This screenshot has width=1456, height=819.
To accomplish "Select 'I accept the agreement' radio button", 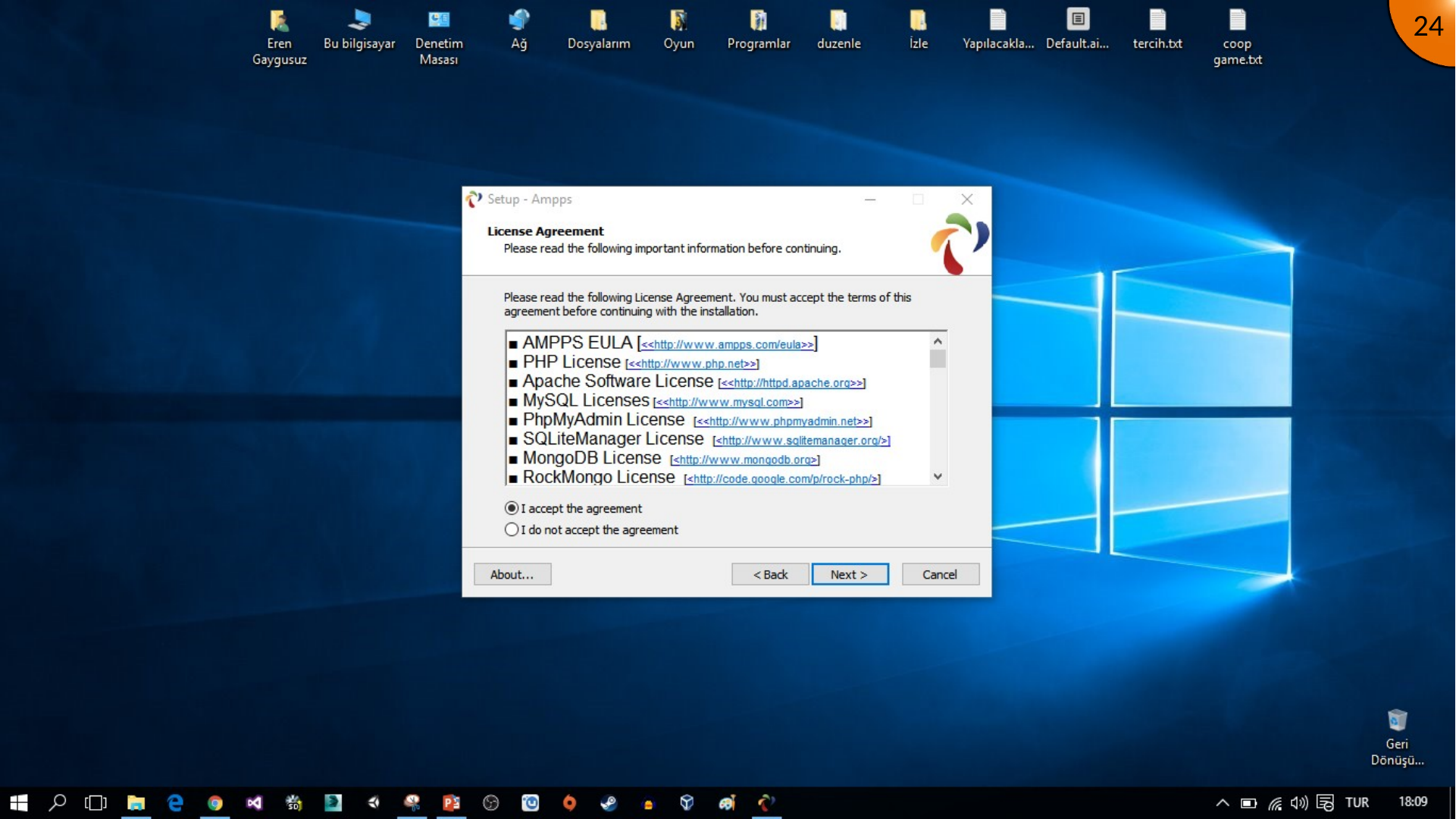I will click(512, 508).
